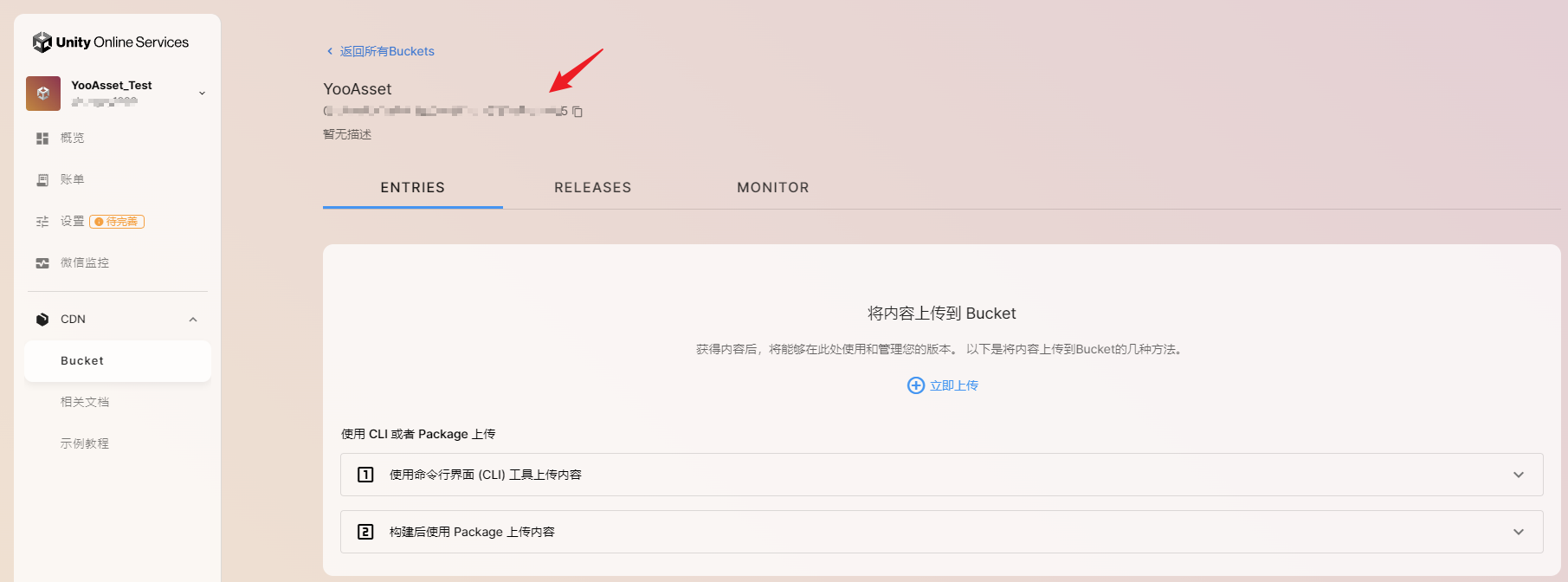Collapse the CDN section chevron
Image resolution: width=1568 pixels, height=582 pixels.
click(x=193, y=320)
